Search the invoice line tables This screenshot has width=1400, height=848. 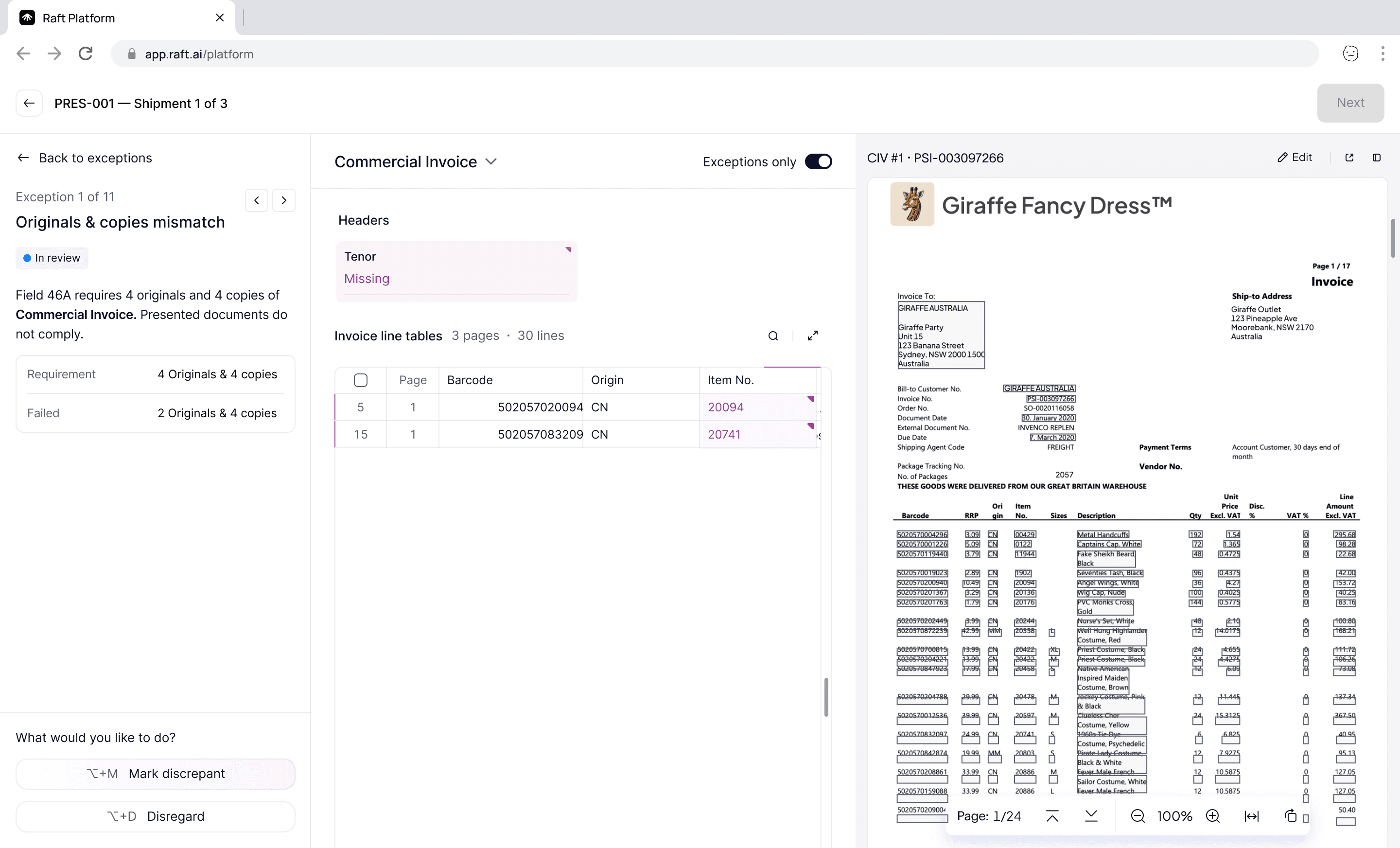tap(773, 336)
